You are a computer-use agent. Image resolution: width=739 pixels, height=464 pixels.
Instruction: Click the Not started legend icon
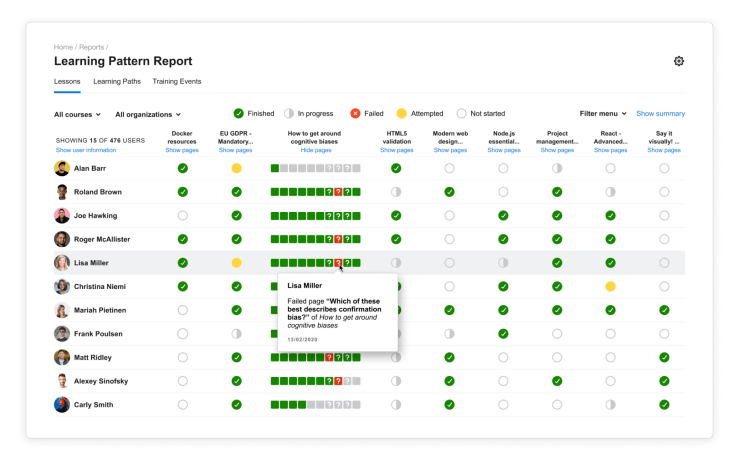pos(461,114)
